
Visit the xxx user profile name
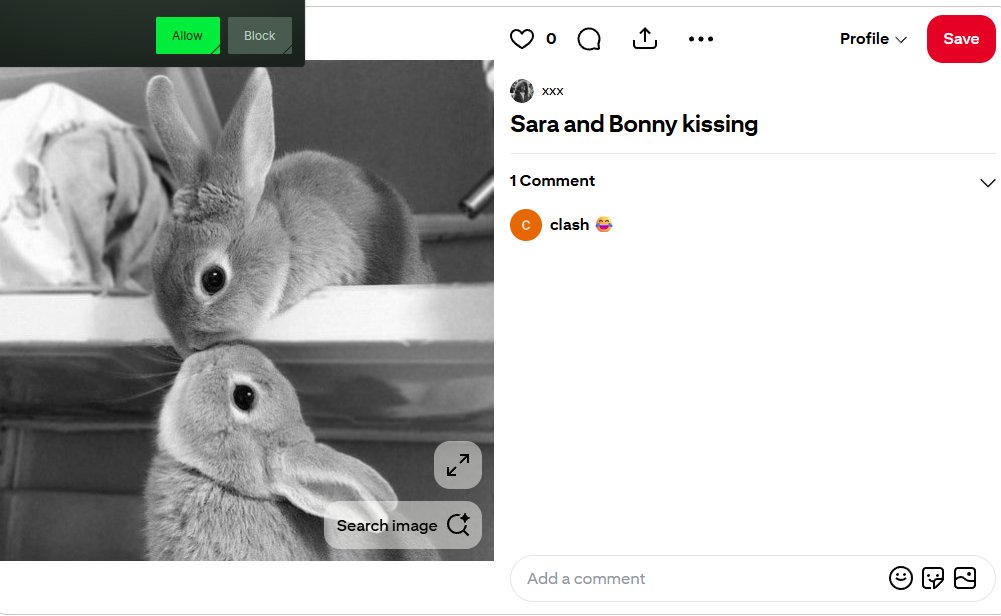552,91
